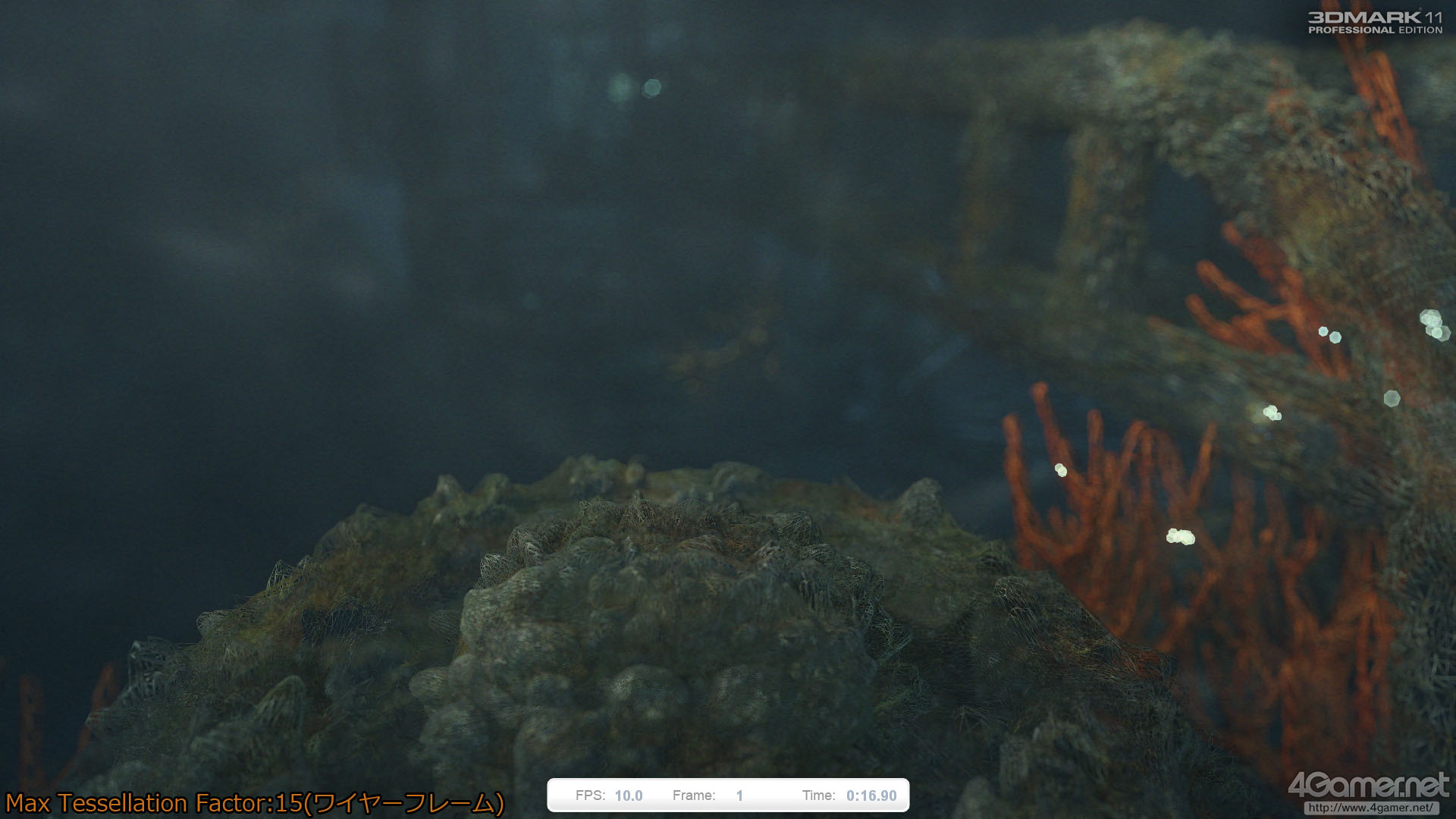
Task: Click the Frame label in overlay
Action: [x=693, y=795]
